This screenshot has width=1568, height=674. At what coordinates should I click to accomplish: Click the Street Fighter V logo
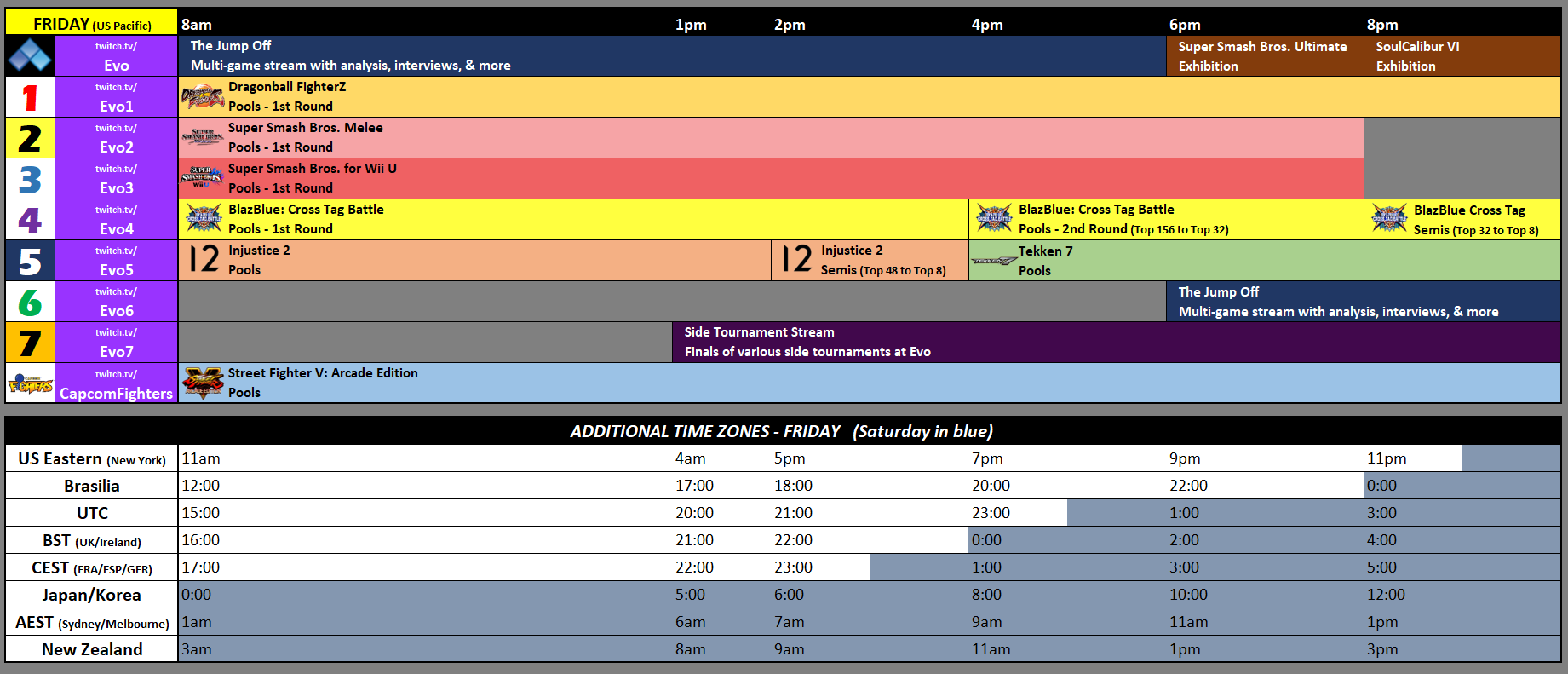pos(203,383)
